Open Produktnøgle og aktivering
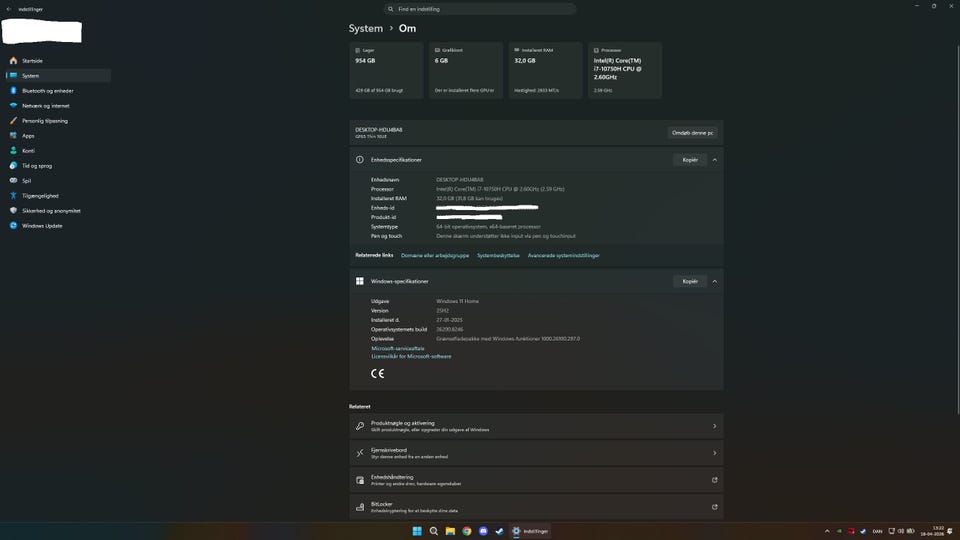Viewport: 960px width, 540px height. 536,426
